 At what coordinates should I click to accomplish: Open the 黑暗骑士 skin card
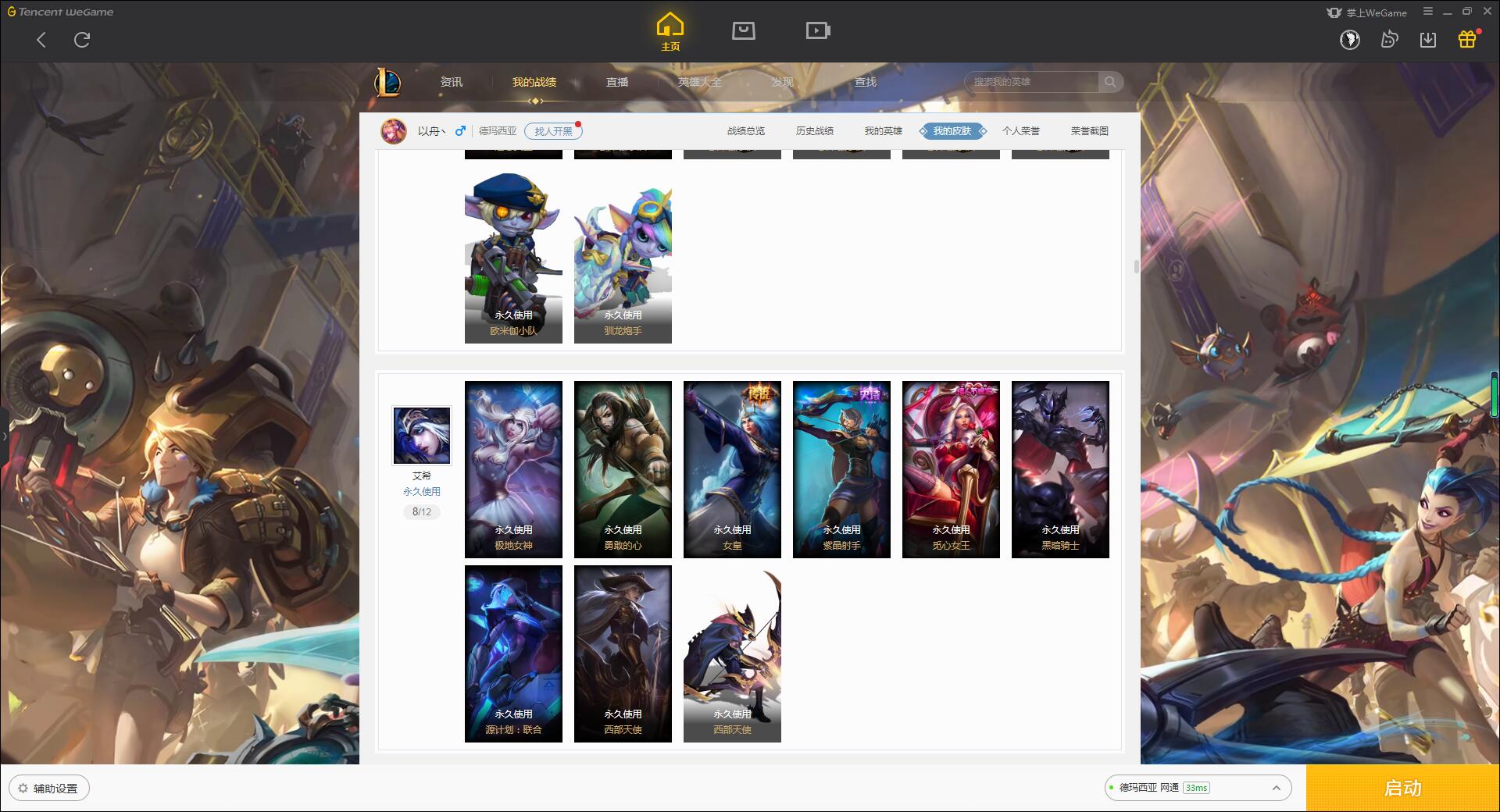tap(1060, 469)
